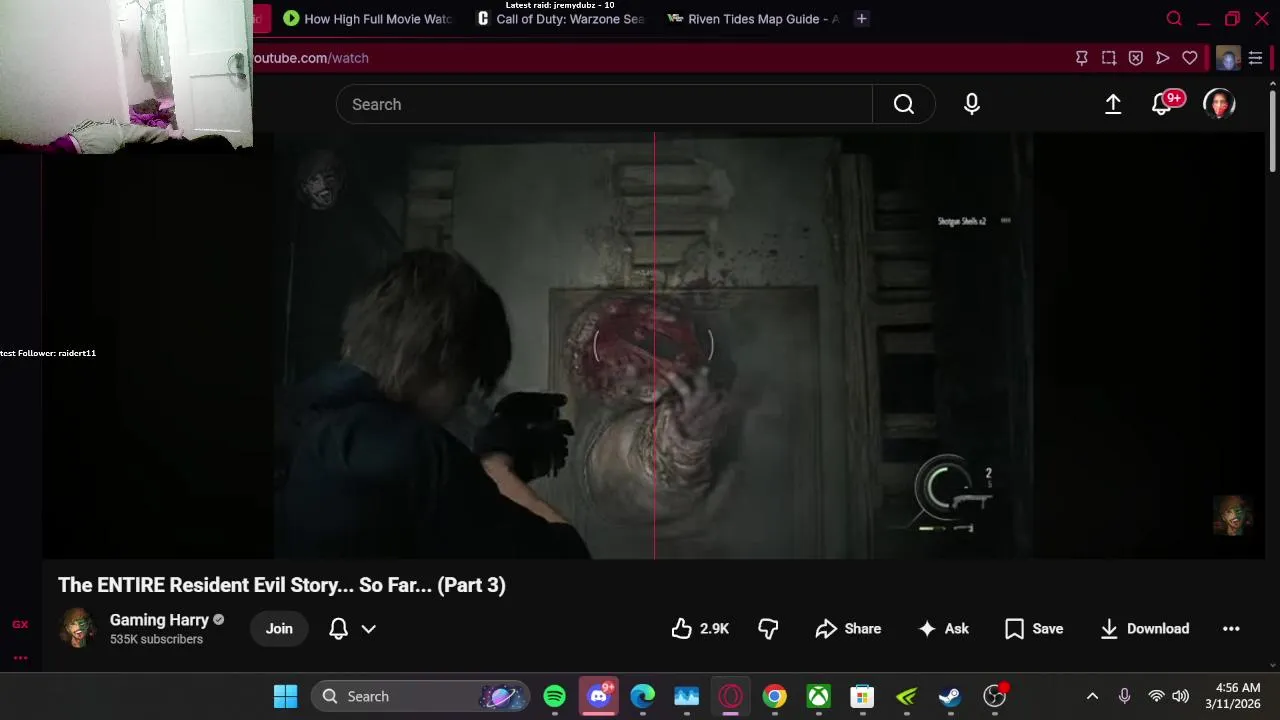Screen dimensions: 1280x720
Task: Open the YouTube account avatar menu
Action: pyautogui.click(x=1219, y=104)
